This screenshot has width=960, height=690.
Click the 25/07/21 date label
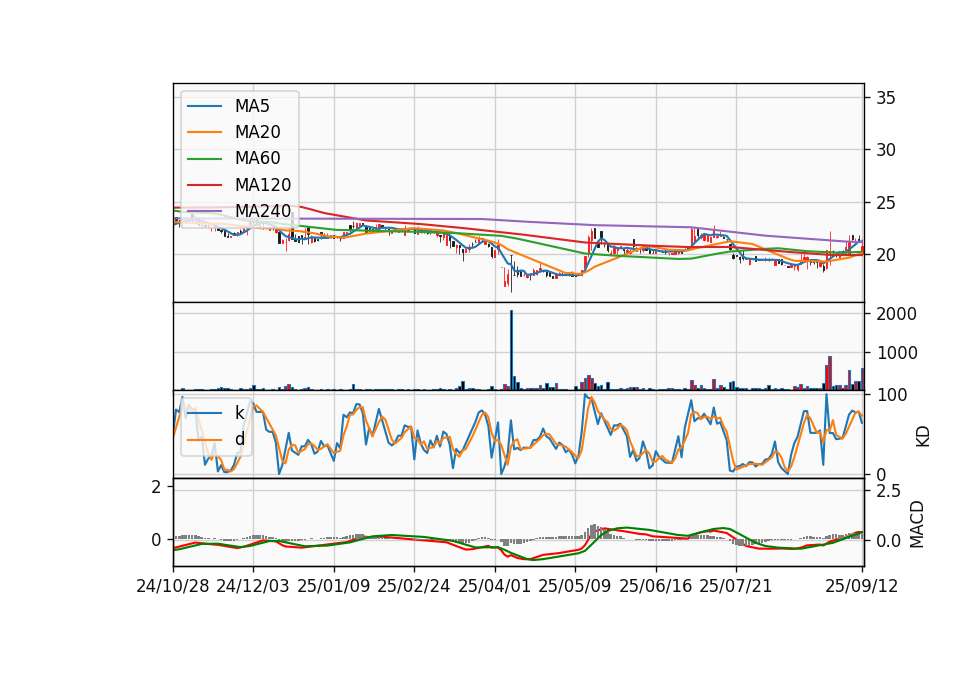click(736, 586)
